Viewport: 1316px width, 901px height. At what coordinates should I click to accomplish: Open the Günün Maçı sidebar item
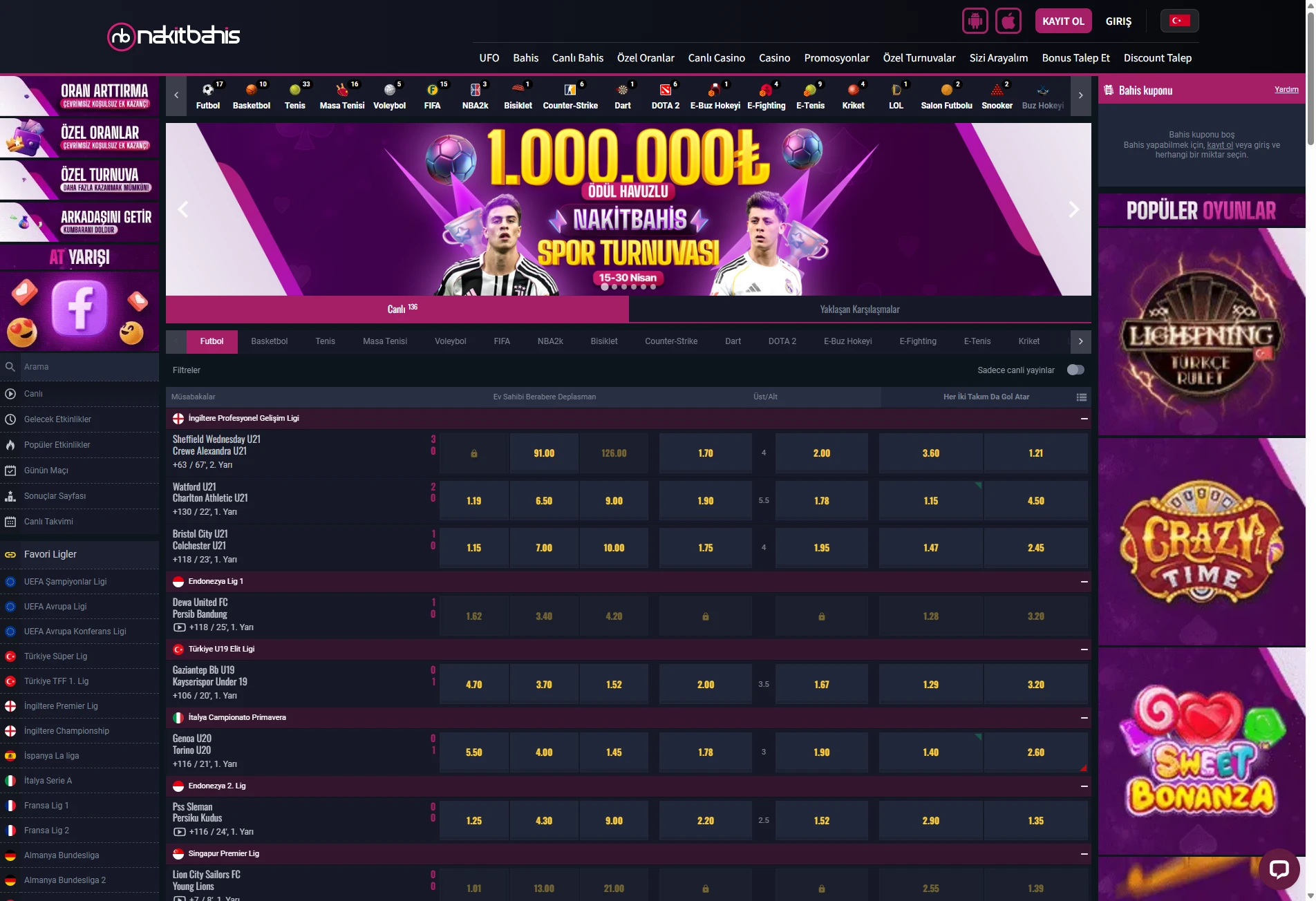79,471
